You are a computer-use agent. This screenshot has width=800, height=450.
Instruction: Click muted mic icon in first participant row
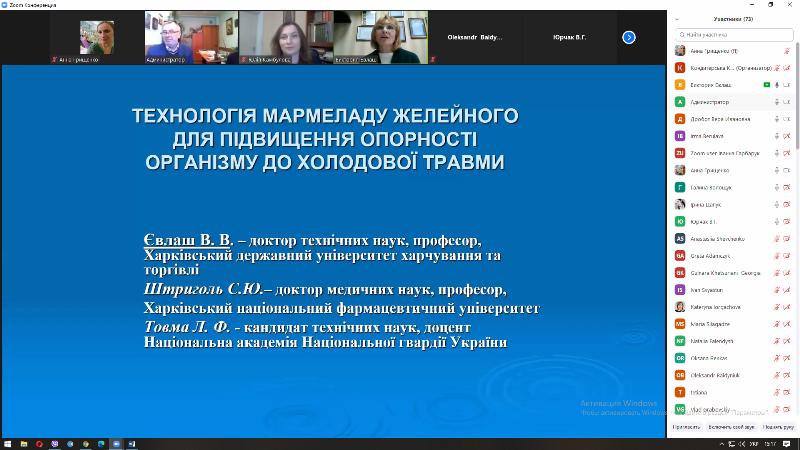pyautogui.click(x=787, y=51)
